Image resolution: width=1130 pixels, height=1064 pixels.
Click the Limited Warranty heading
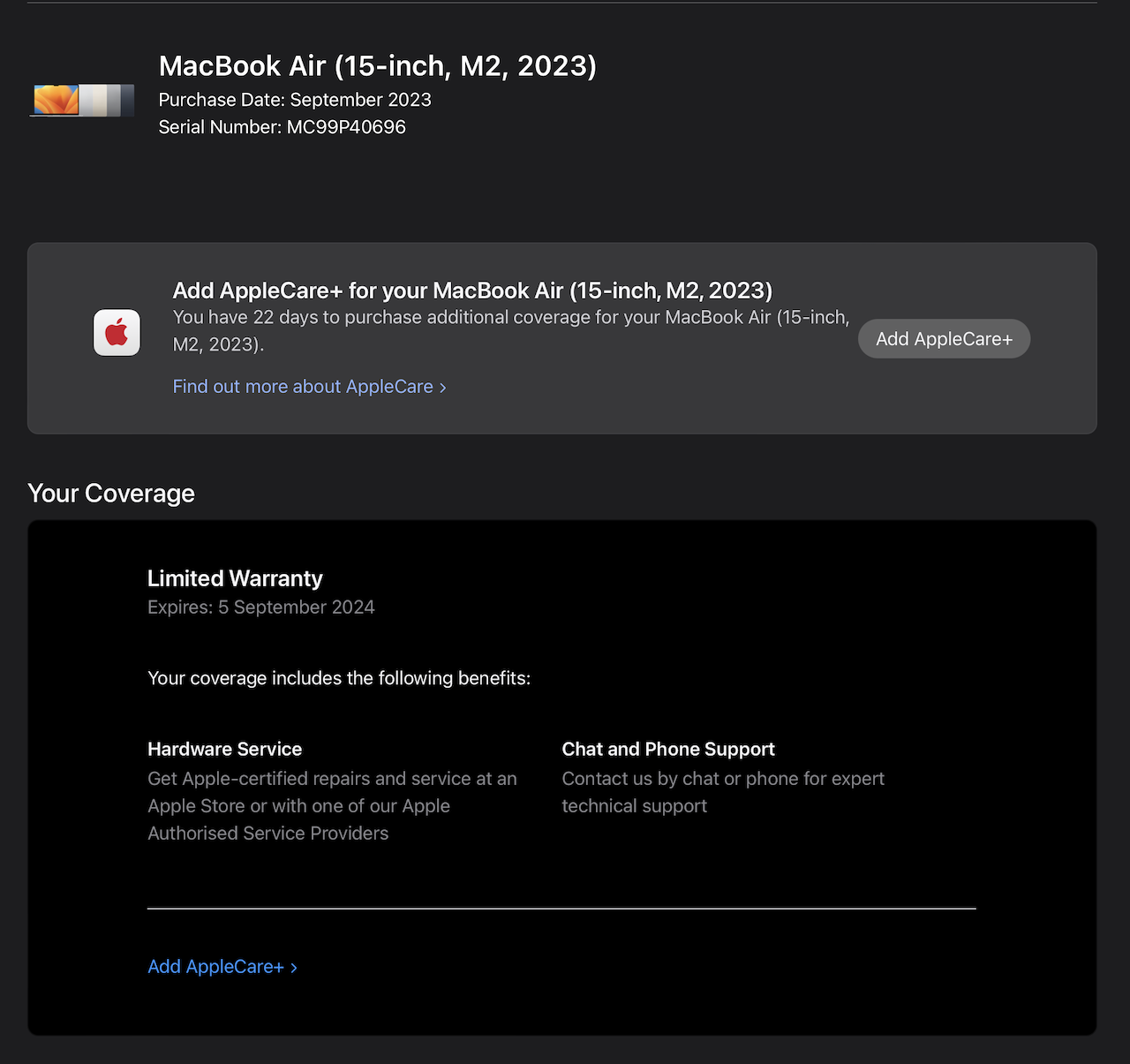click(x=235, y=578)
